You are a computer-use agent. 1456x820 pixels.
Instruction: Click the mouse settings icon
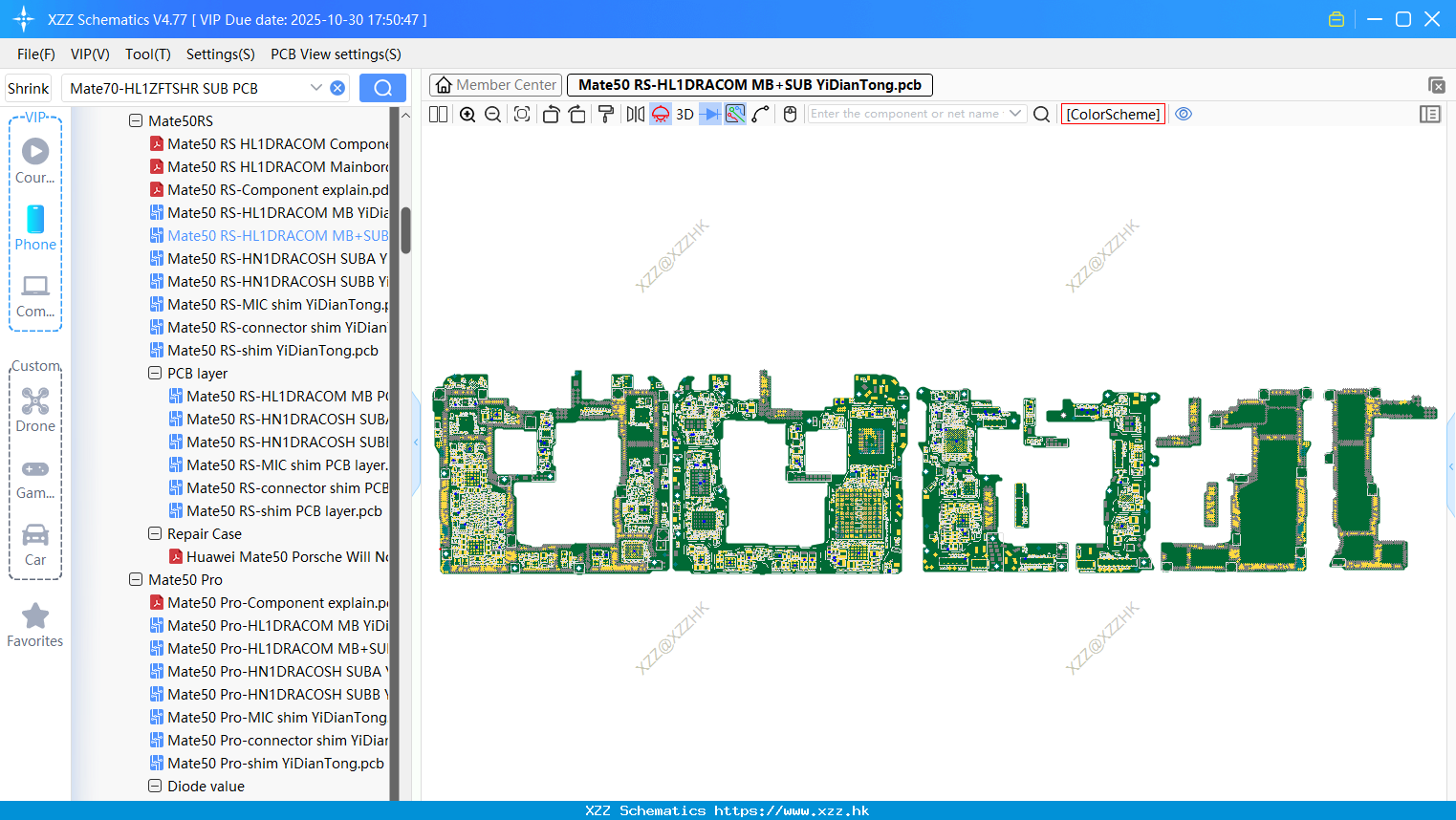click(x=790, y=114)
